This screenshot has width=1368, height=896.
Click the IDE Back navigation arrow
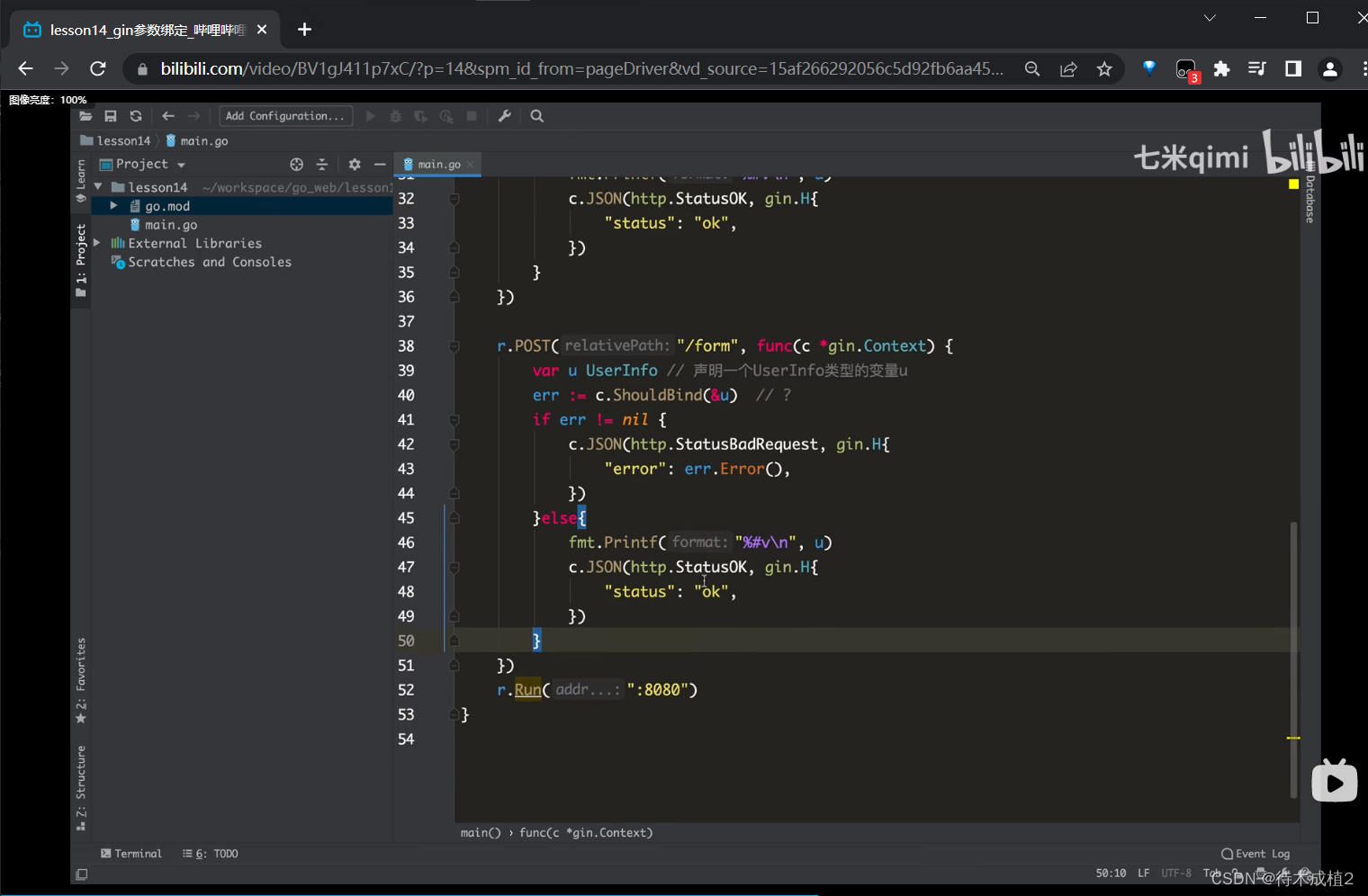168,116
